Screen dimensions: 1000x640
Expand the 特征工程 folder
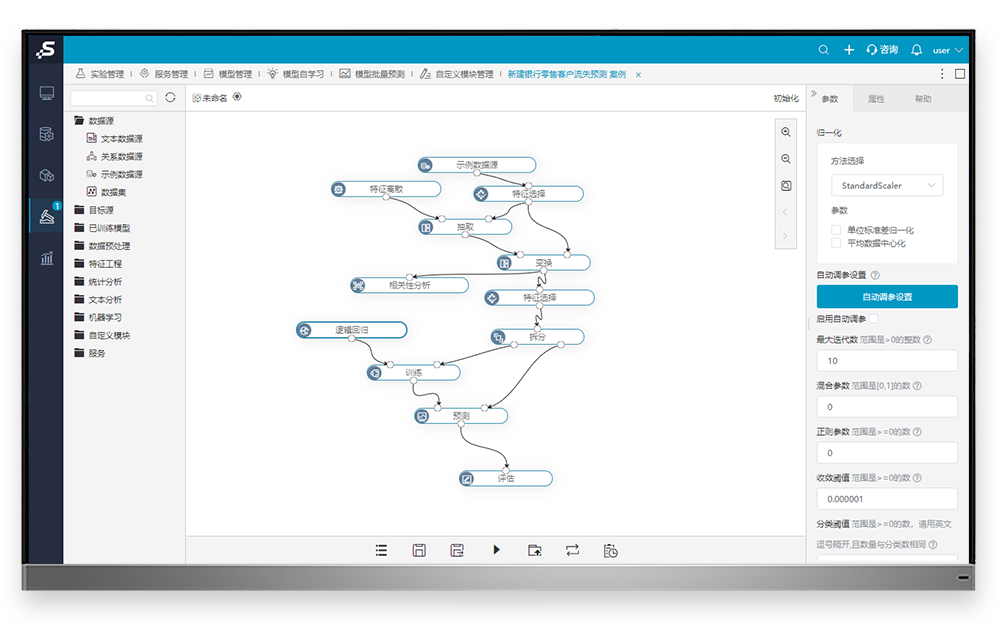(x=104, y=264)
